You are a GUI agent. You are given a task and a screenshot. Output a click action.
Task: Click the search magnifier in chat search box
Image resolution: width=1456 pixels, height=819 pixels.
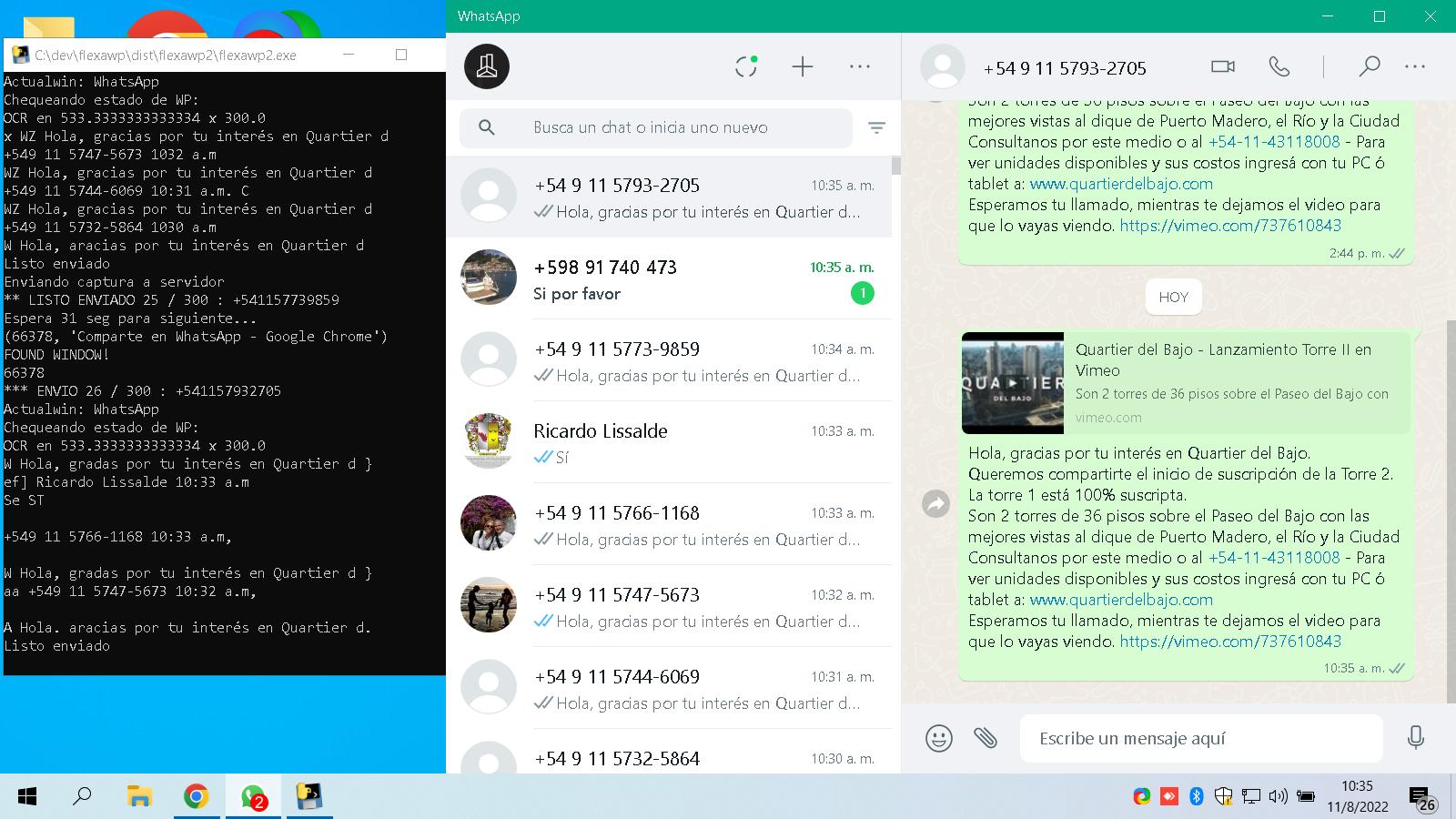coord(487,127)
